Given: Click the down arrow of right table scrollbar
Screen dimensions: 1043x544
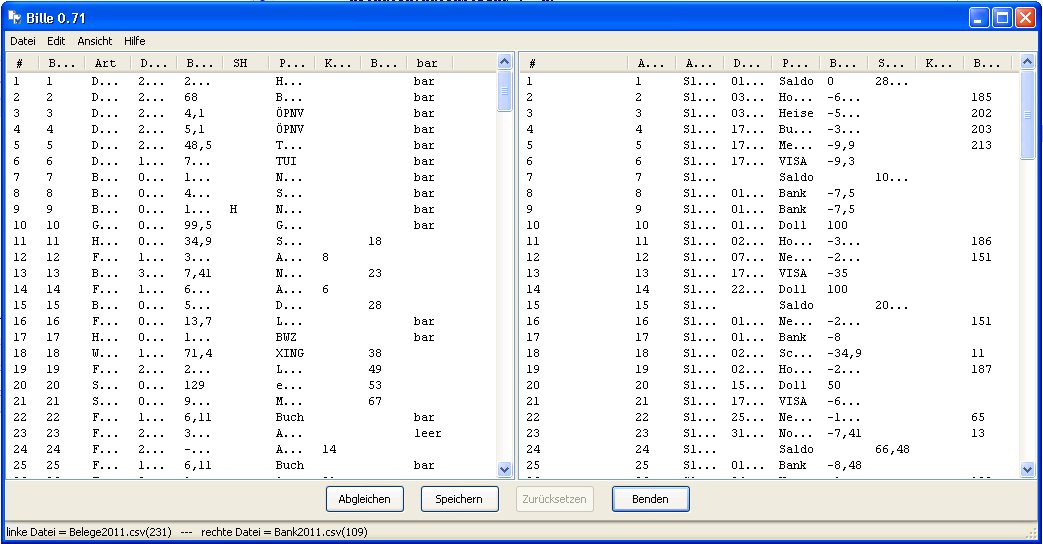Looking at the screenshot, I should [x=1027, y=469].
